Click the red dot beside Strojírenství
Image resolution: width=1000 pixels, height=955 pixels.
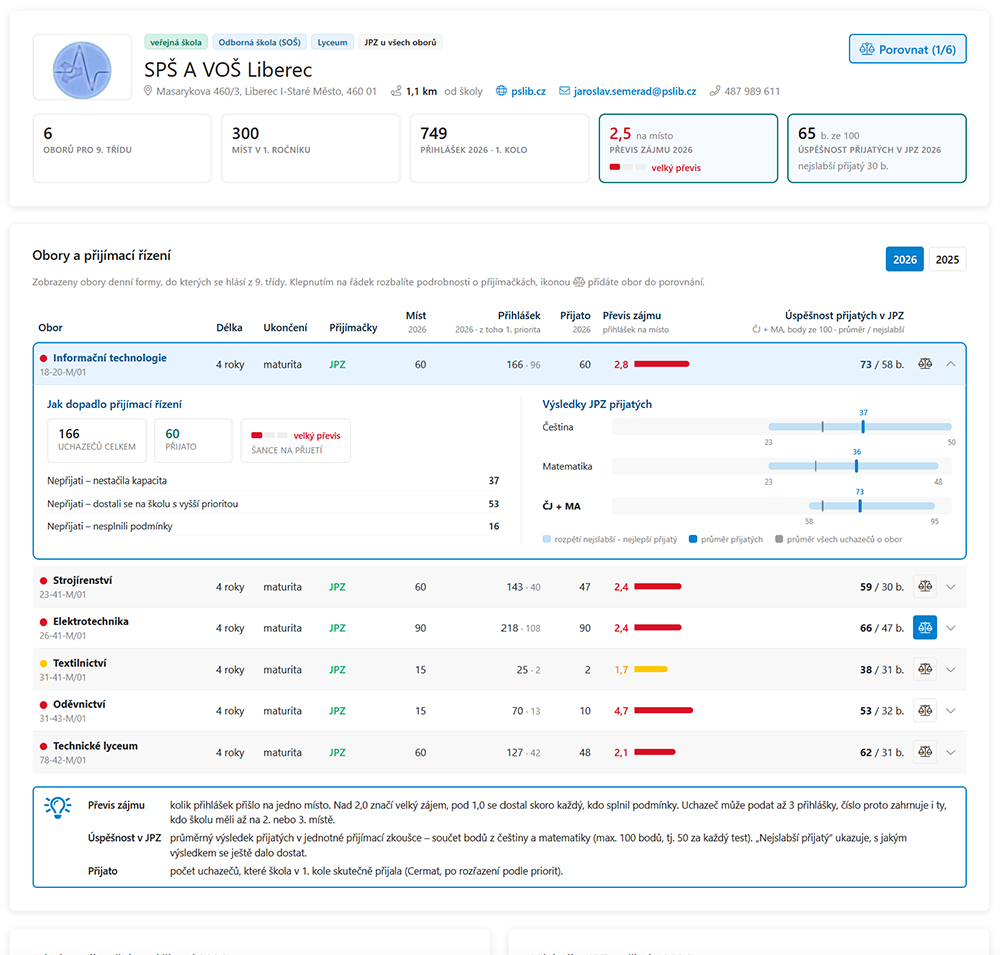(43, 581)
